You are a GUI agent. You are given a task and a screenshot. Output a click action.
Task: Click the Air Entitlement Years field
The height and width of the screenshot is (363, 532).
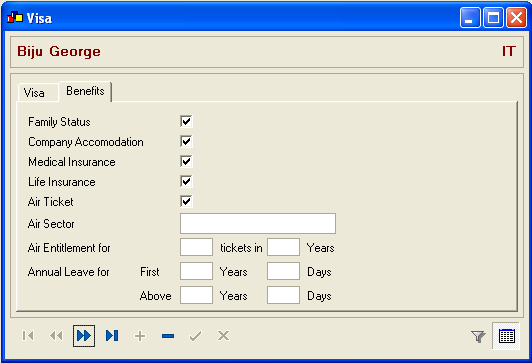coord(283,247)
